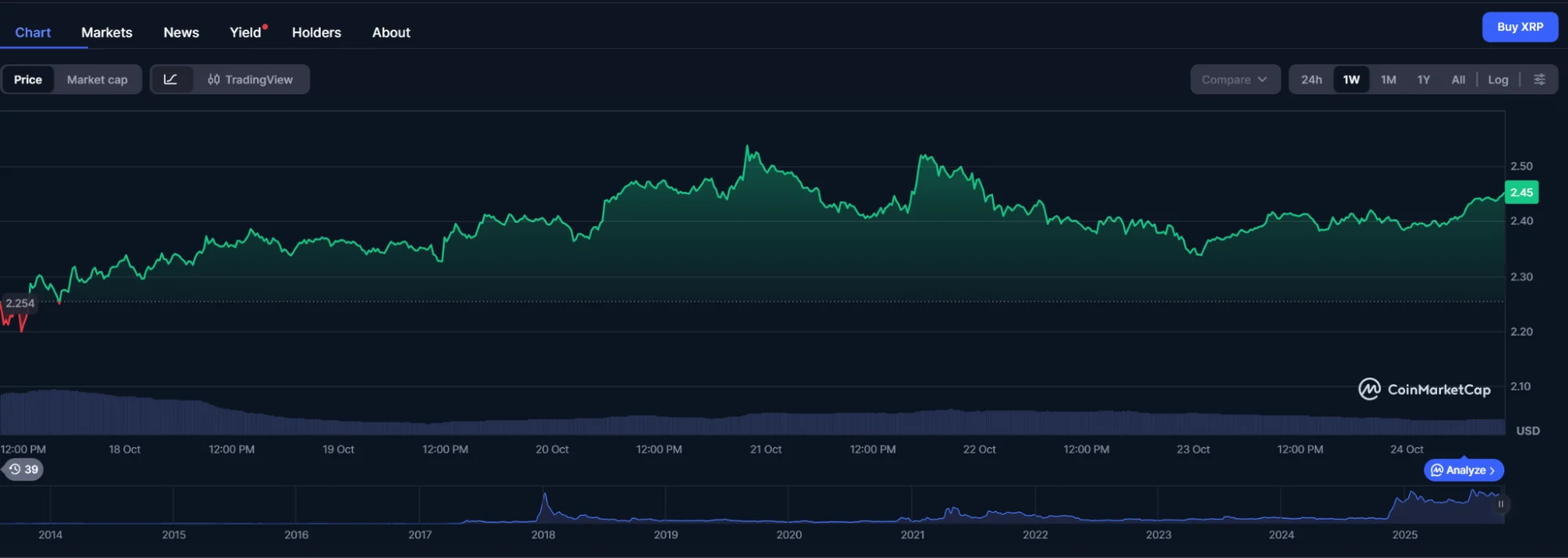Click the CoinMarketCap watermark logo
Screen dimensions: 1568x558
click(1424, 389)
